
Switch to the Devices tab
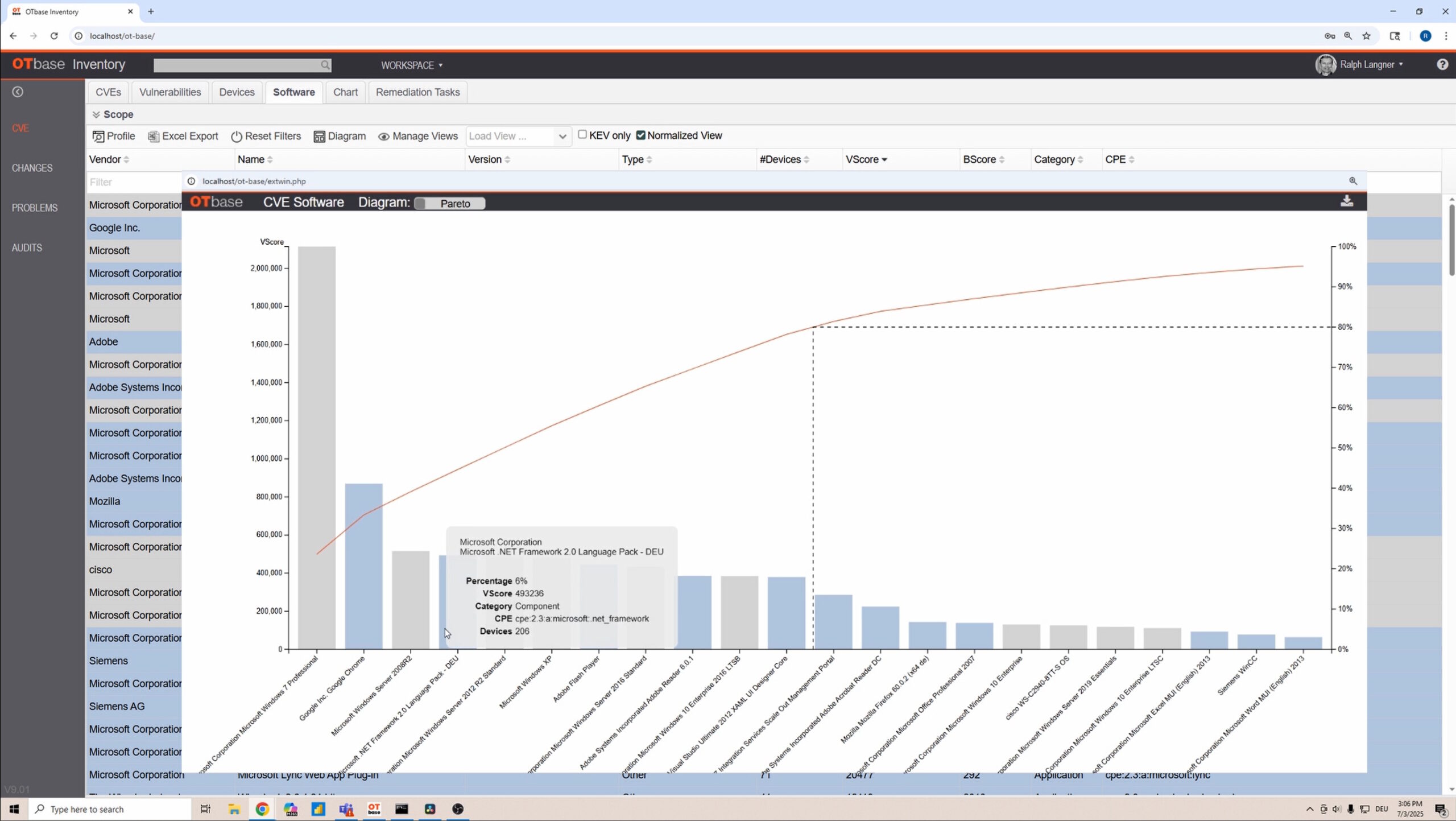237,92
